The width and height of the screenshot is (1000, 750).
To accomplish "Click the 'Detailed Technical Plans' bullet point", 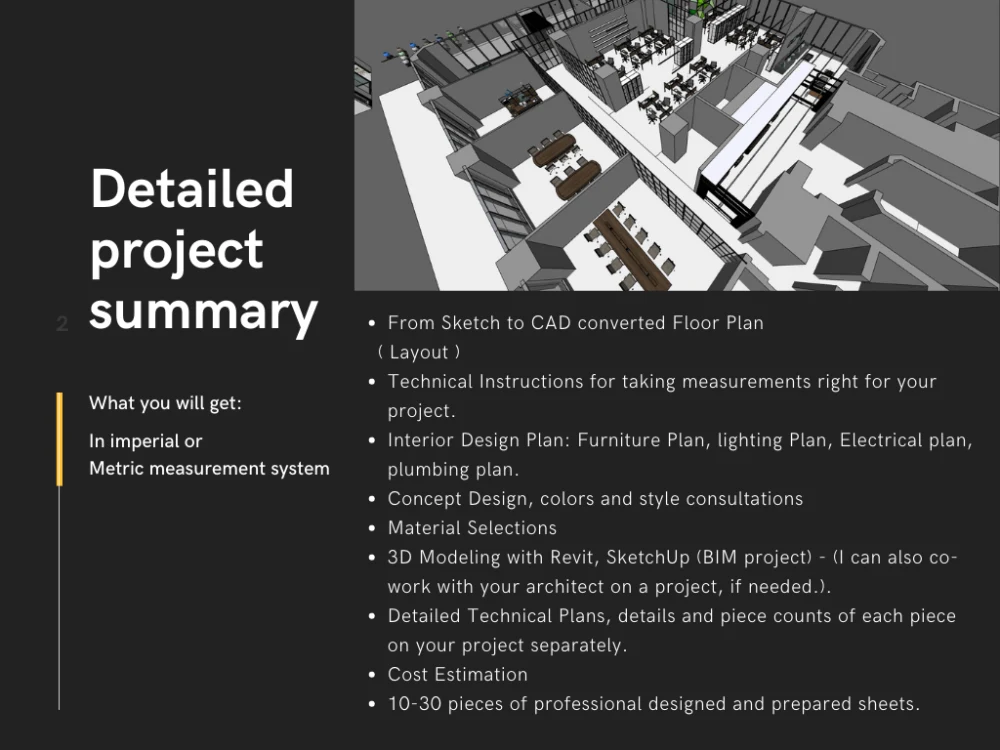I will 671,615.
